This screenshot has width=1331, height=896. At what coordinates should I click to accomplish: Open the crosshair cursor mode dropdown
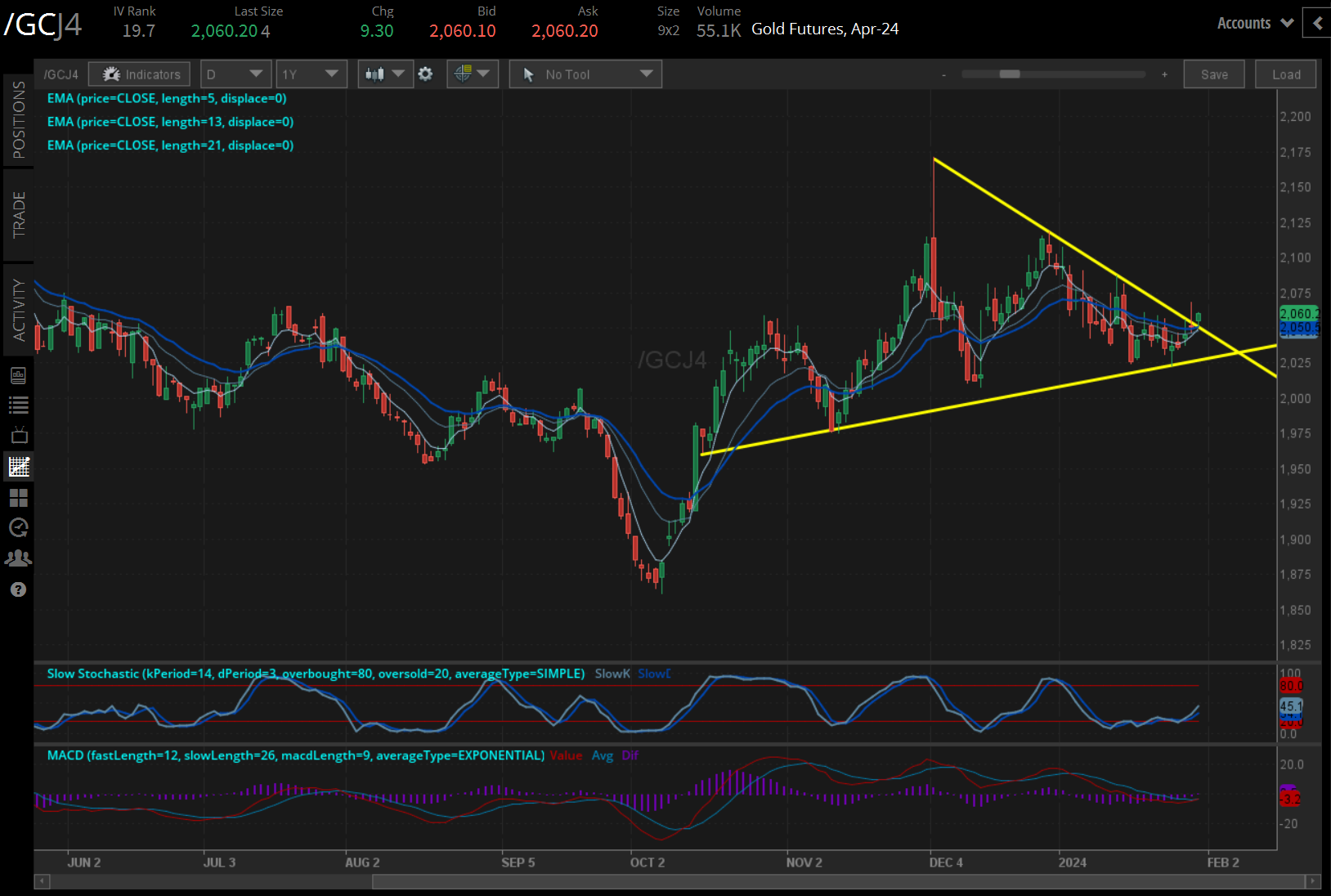click(x=472, y=74)
